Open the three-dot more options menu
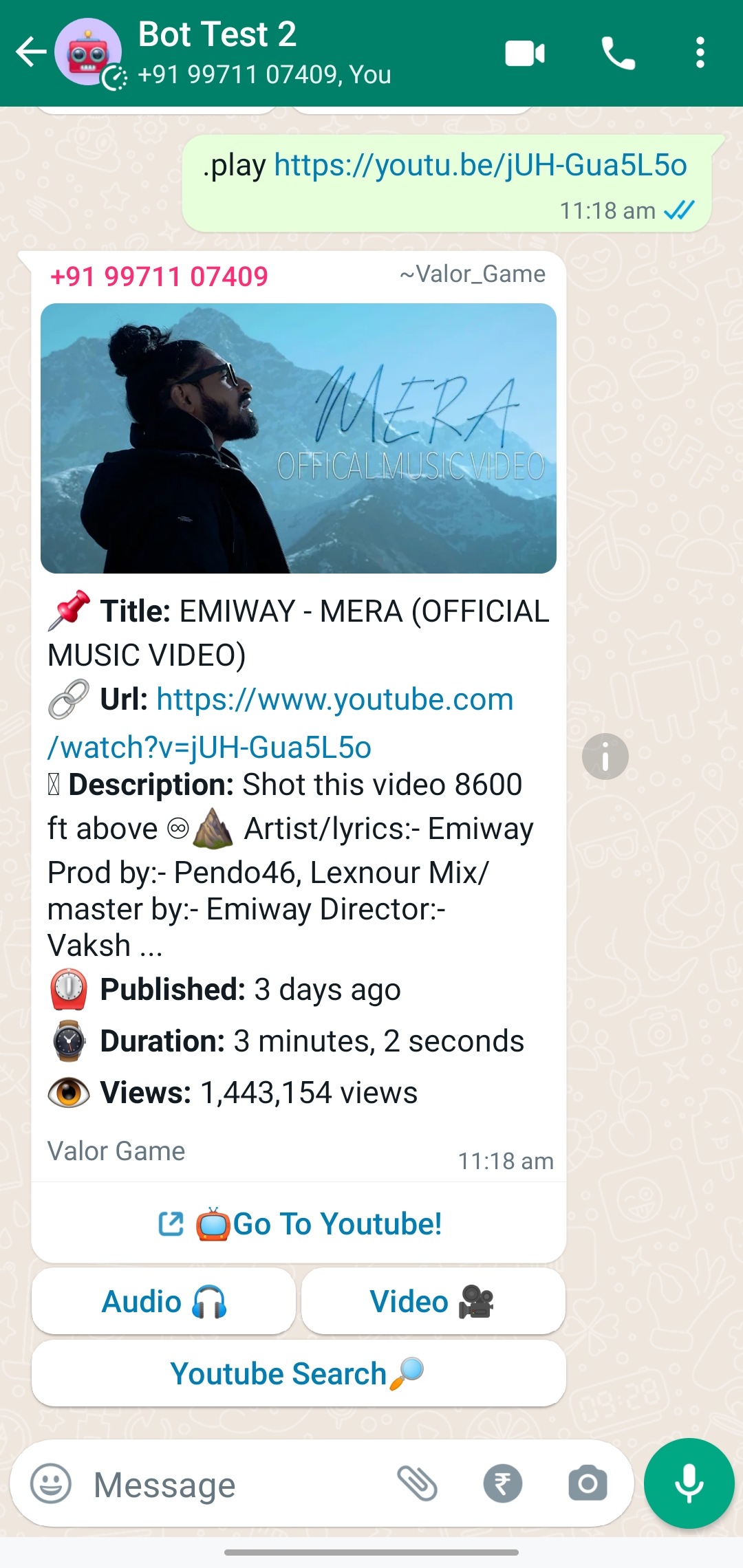Viewport: 743px width, 1568px height. (x=700, y=53)
